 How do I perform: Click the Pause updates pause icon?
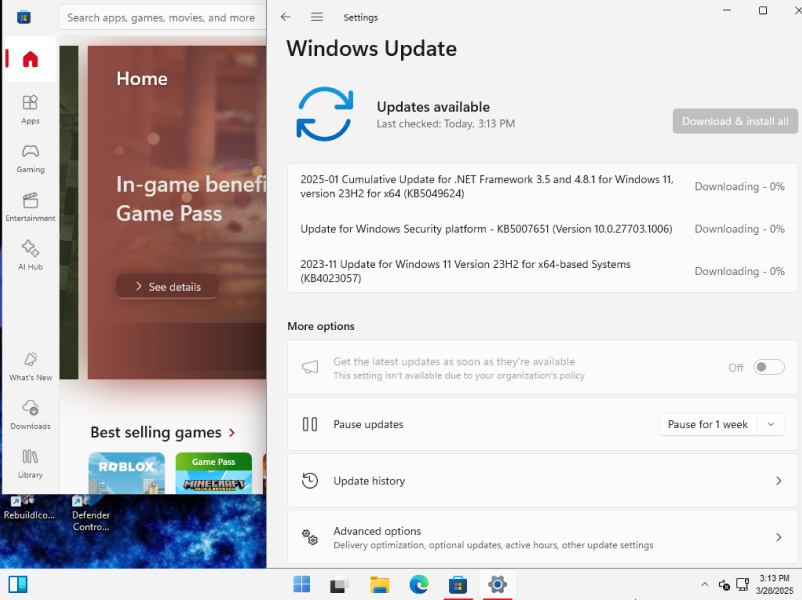pos(310,424)
